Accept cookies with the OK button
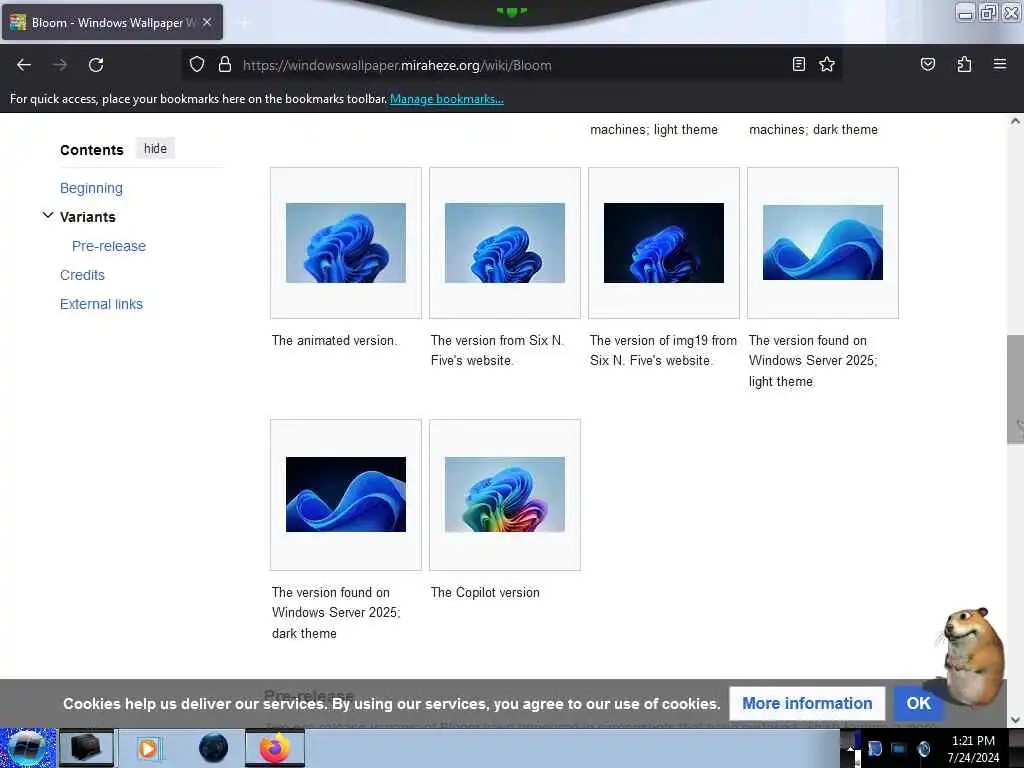1024x768 pixels. [x=918, y=703]
